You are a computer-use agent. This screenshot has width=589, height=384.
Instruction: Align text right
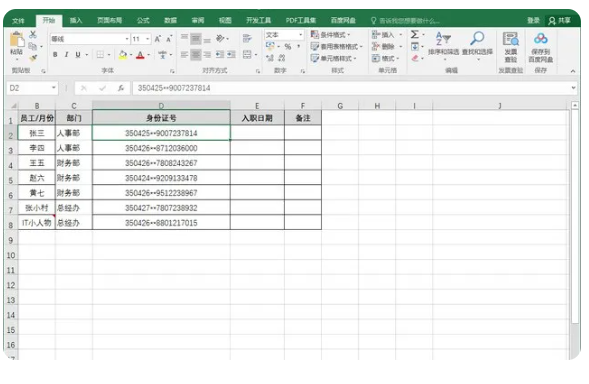[x=207, y=55]
